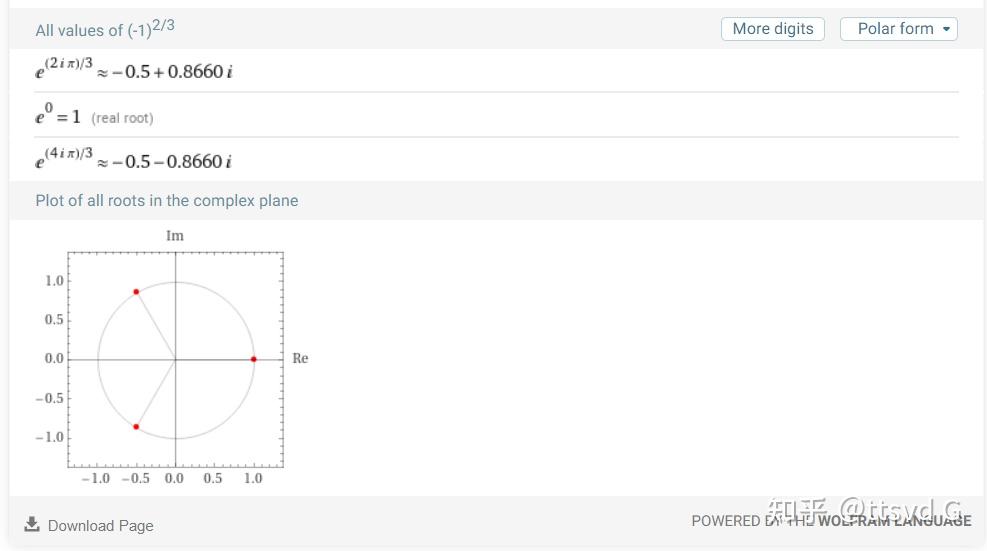Select the e^(2iπ)/3 result row
987x551 pixels.
tap(497, 71)
